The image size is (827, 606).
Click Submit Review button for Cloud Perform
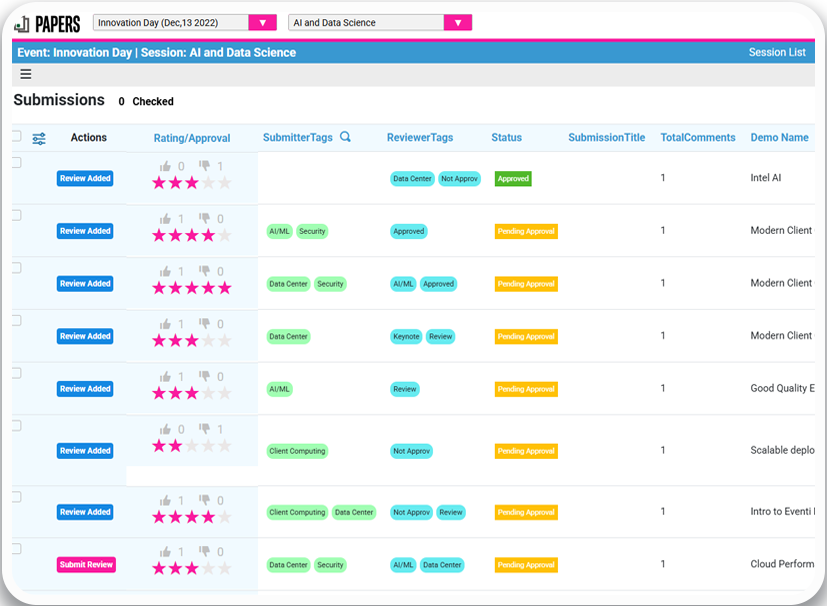point(86,565)
